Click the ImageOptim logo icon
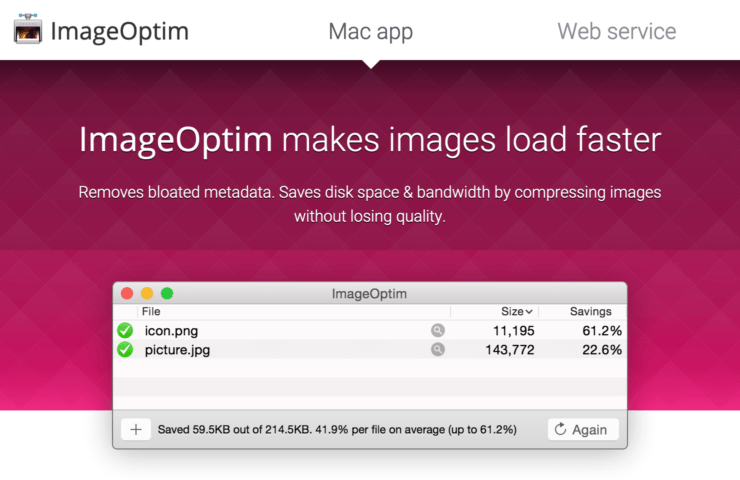 [x=28, y=29]
